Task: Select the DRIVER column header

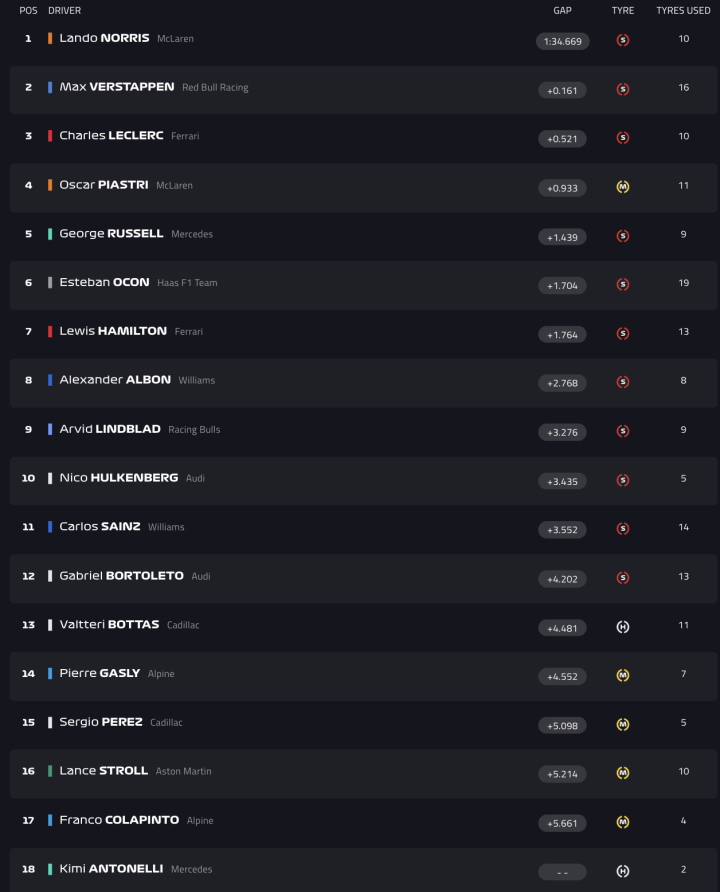Action: [67, 10]
